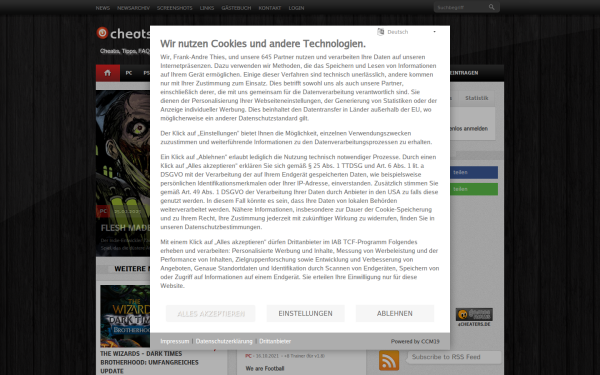Click the blue teilen share button
Viewport: 600px width, 375px height.
click(x=474, y=173)
